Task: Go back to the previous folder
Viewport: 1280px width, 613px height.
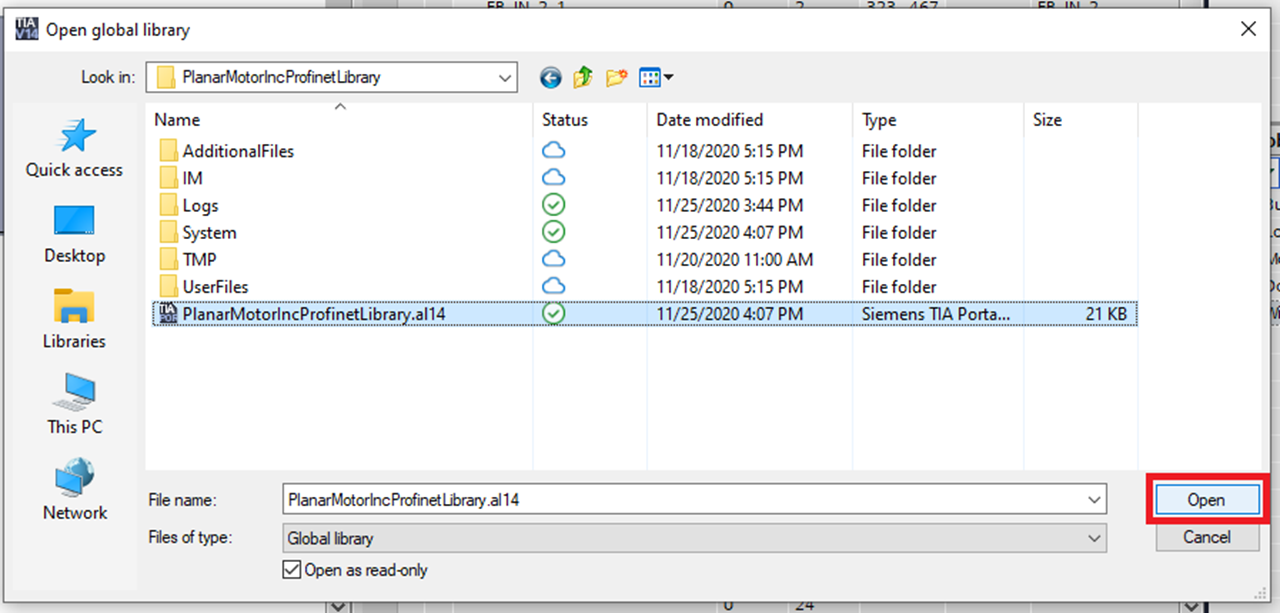Action: point(550,77)
